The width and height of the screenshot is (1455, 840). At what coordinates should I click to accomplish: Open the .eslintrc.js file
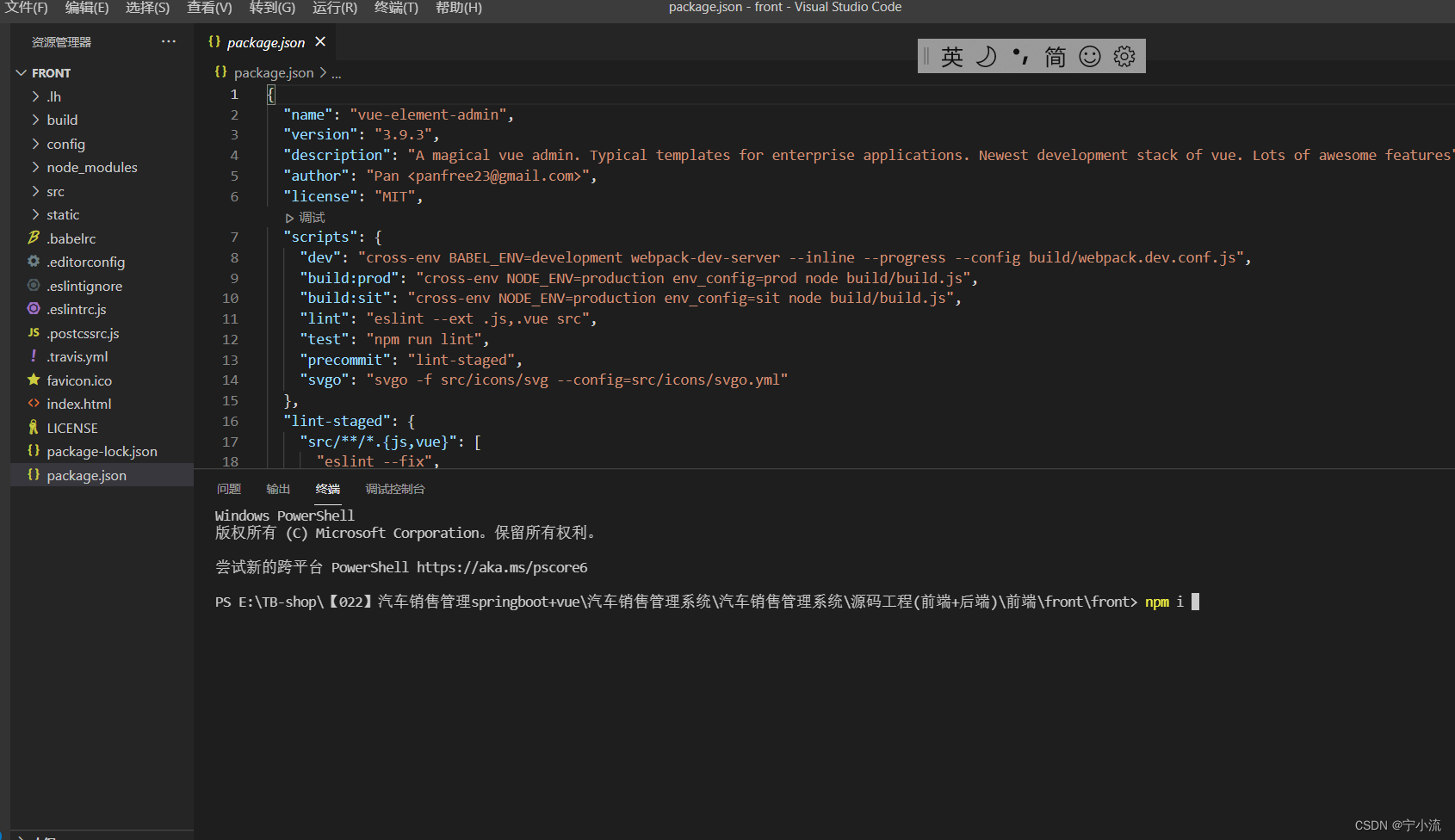(x=103, y=309)
